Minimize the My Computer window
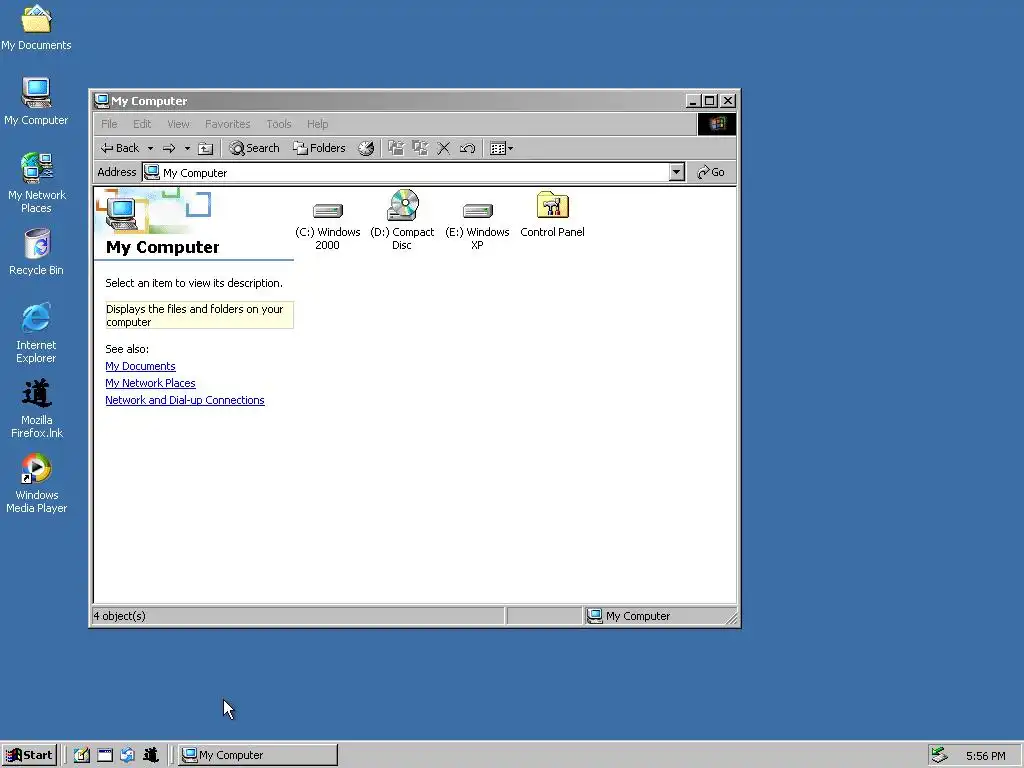Screen dimensions: 1024x768 (694, 101)
